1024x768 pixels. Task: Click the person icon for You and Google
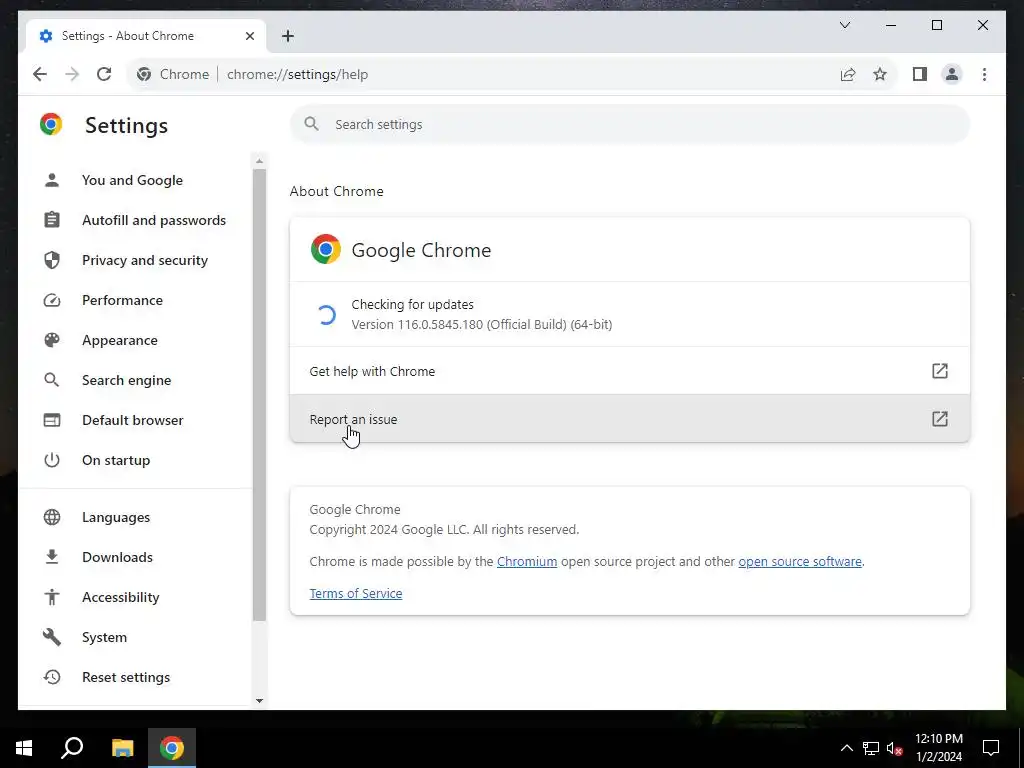(52, 180)
